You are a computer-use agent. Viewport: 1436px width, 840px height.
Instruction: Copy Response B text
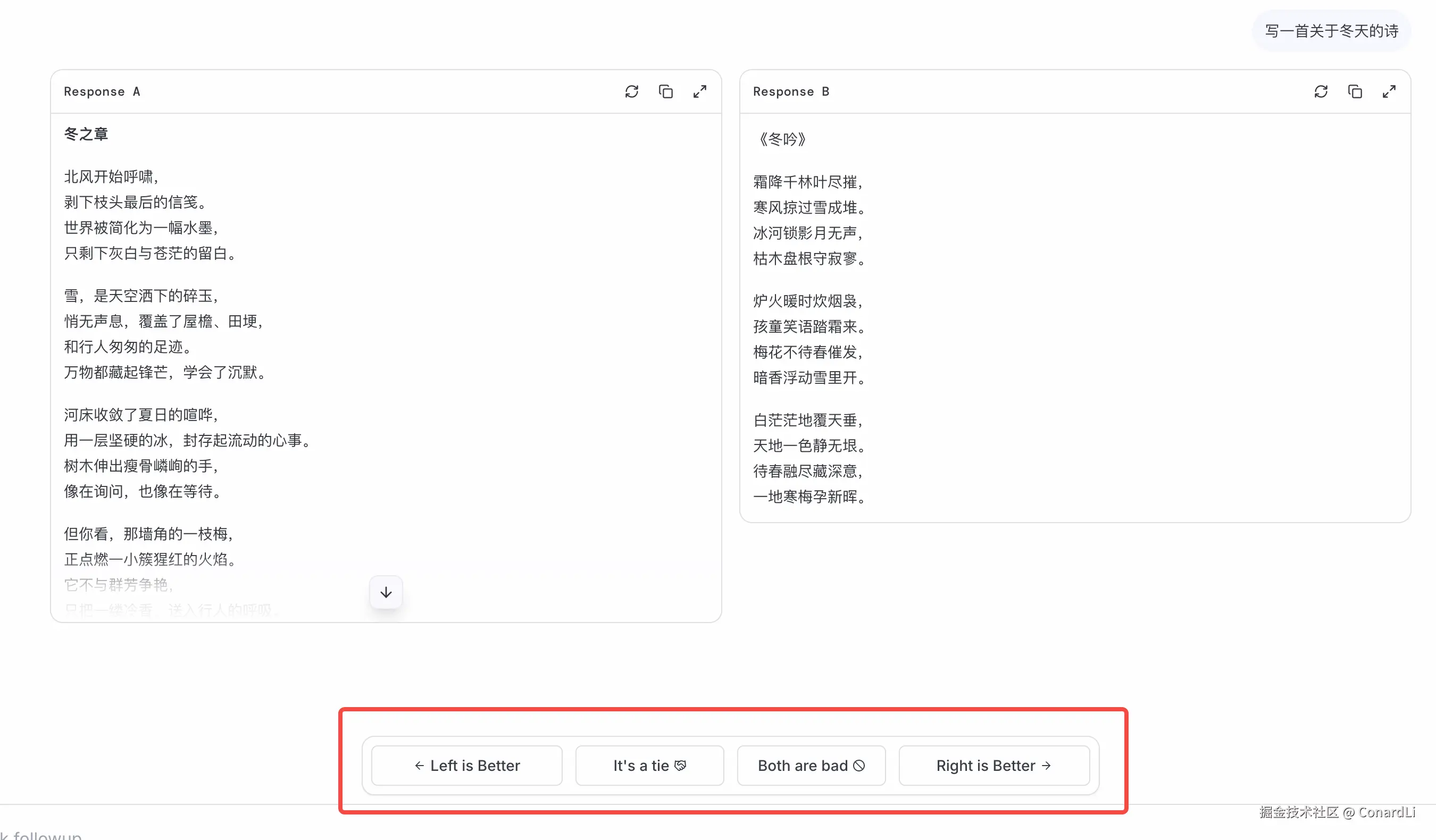click(x=1355, y=91)
